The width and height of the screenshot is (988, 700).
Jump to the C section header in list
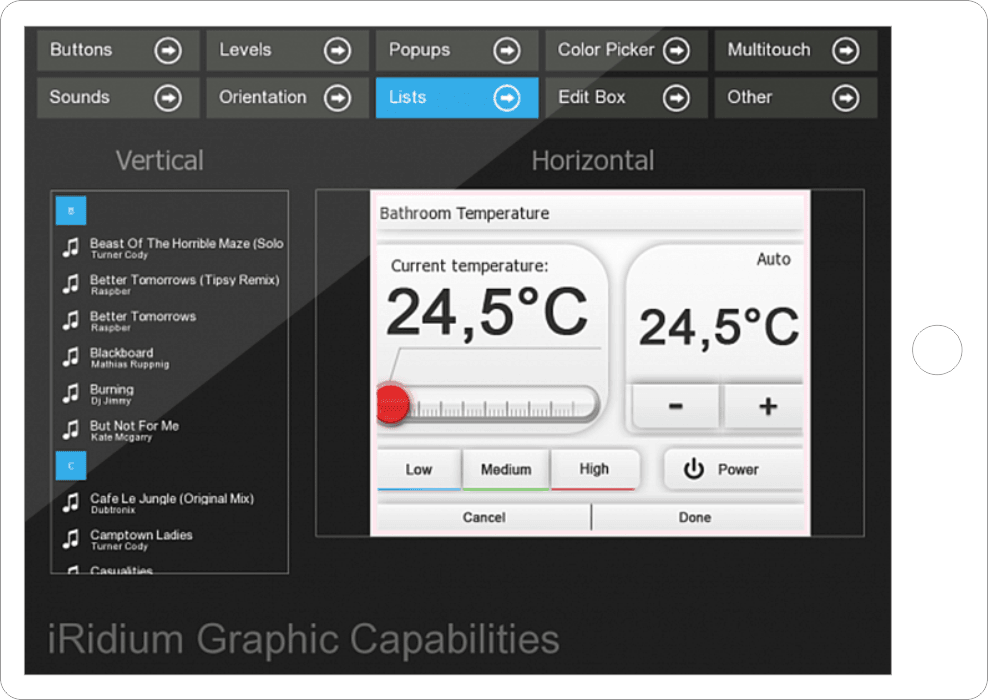pyautogui.click(x=71, y=466)
